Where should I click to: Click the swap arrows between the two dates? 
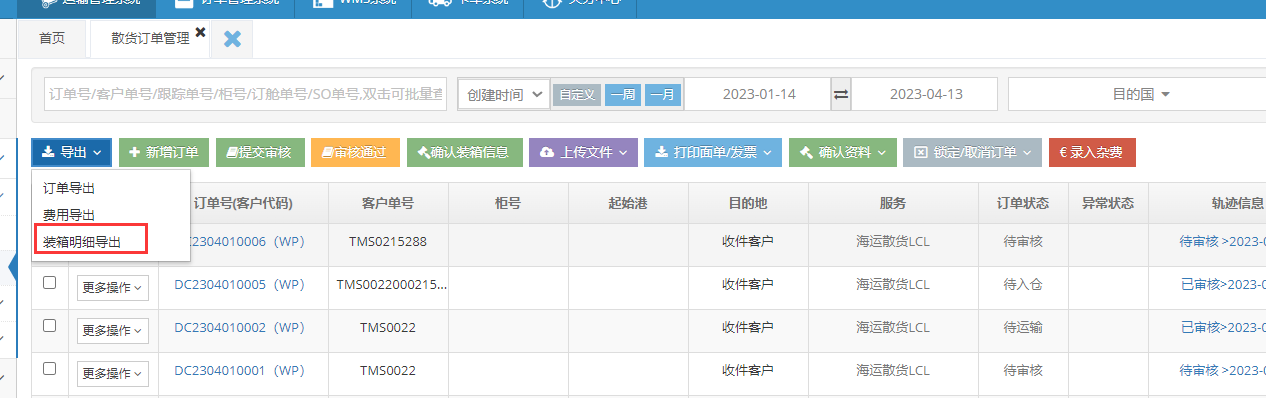pyautogui.click(x=841, y=94)
